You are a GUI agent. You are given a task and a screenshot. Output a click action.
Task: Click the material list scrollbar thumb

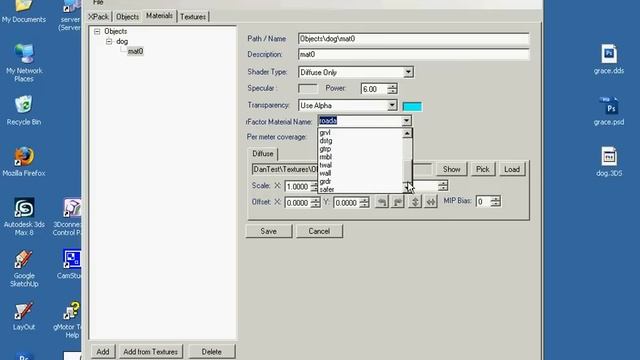click(x=407, y=170)
